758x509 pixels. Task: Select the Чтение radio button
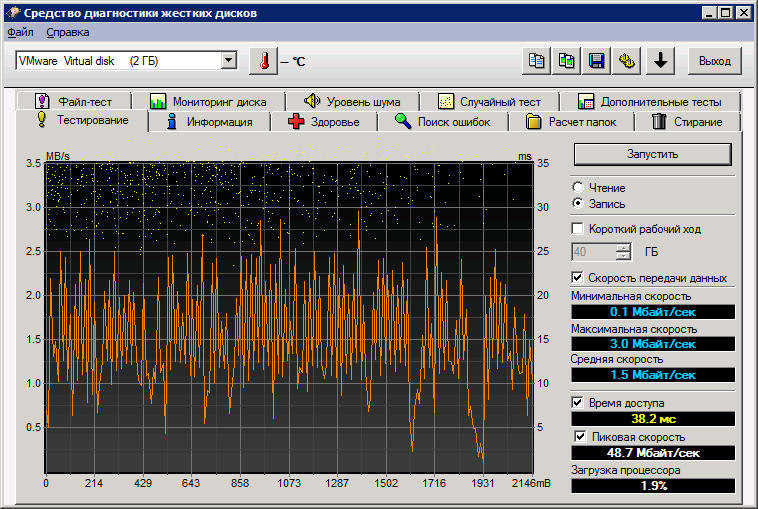click(578, 188)
